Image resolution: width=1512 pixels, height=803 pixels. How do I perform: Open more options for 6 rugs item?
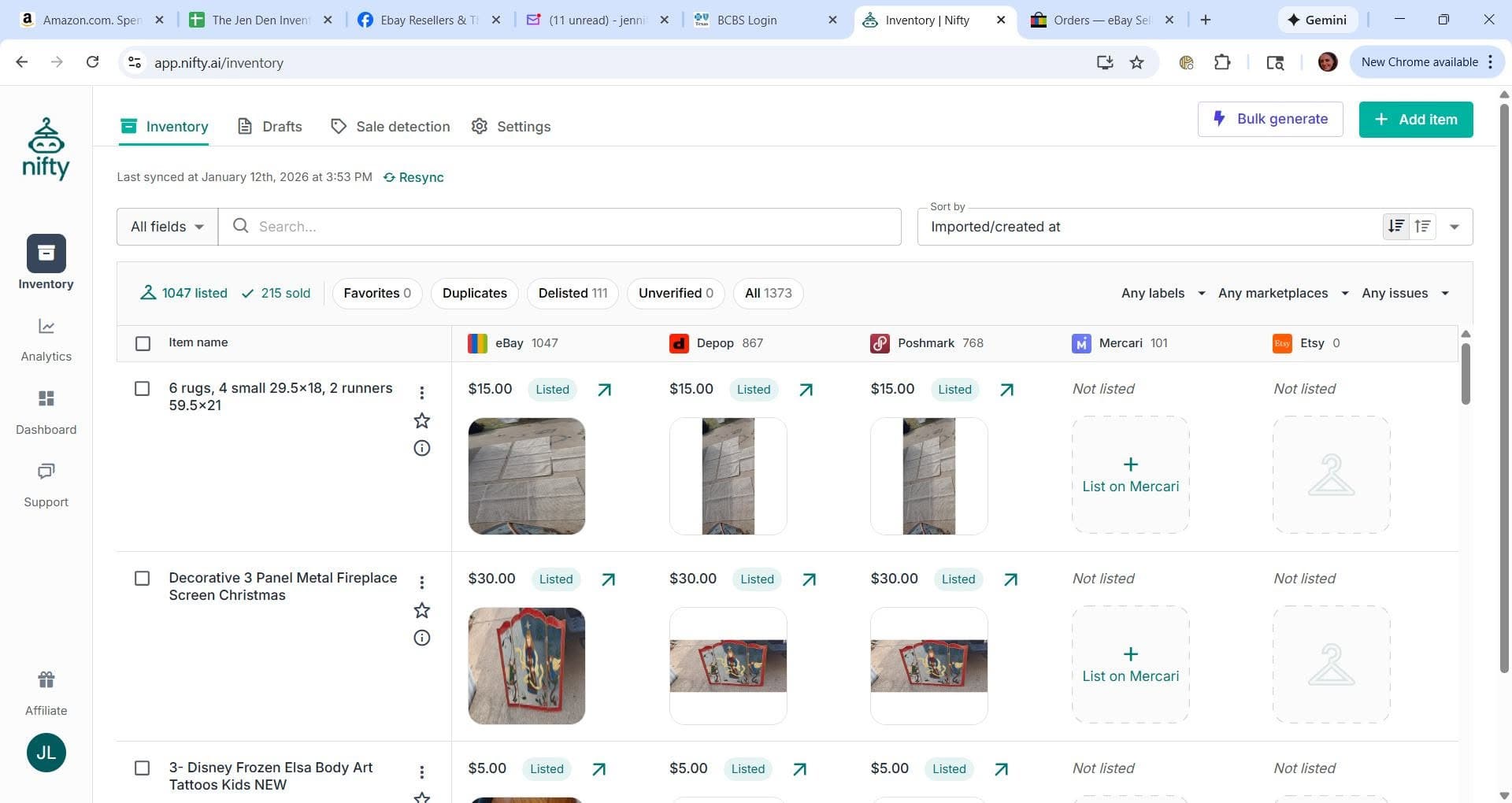[x=422, y=392]
